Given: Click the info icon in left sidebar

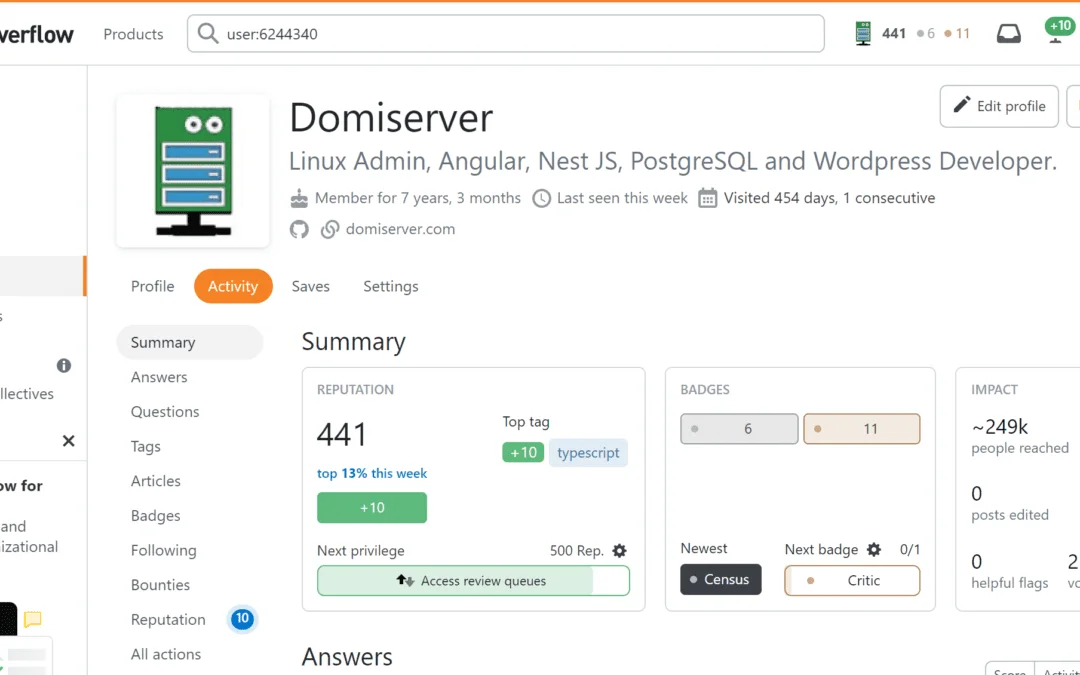Looking at the screenshot, I should coord(64,366).
